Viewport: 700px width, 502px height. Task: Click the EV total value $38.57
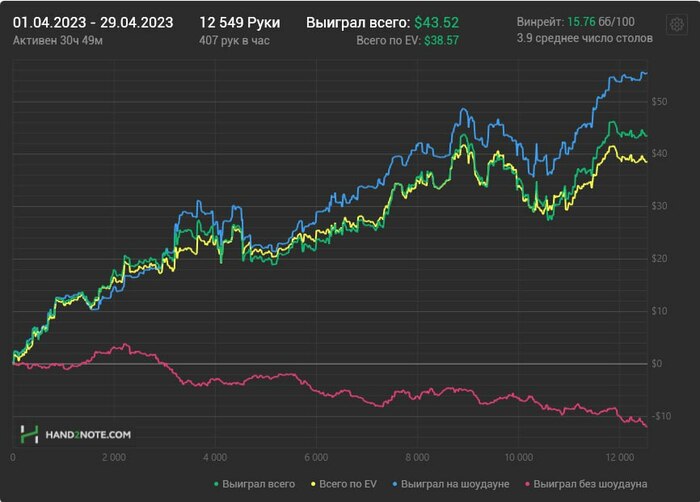(x=441, y=41)
